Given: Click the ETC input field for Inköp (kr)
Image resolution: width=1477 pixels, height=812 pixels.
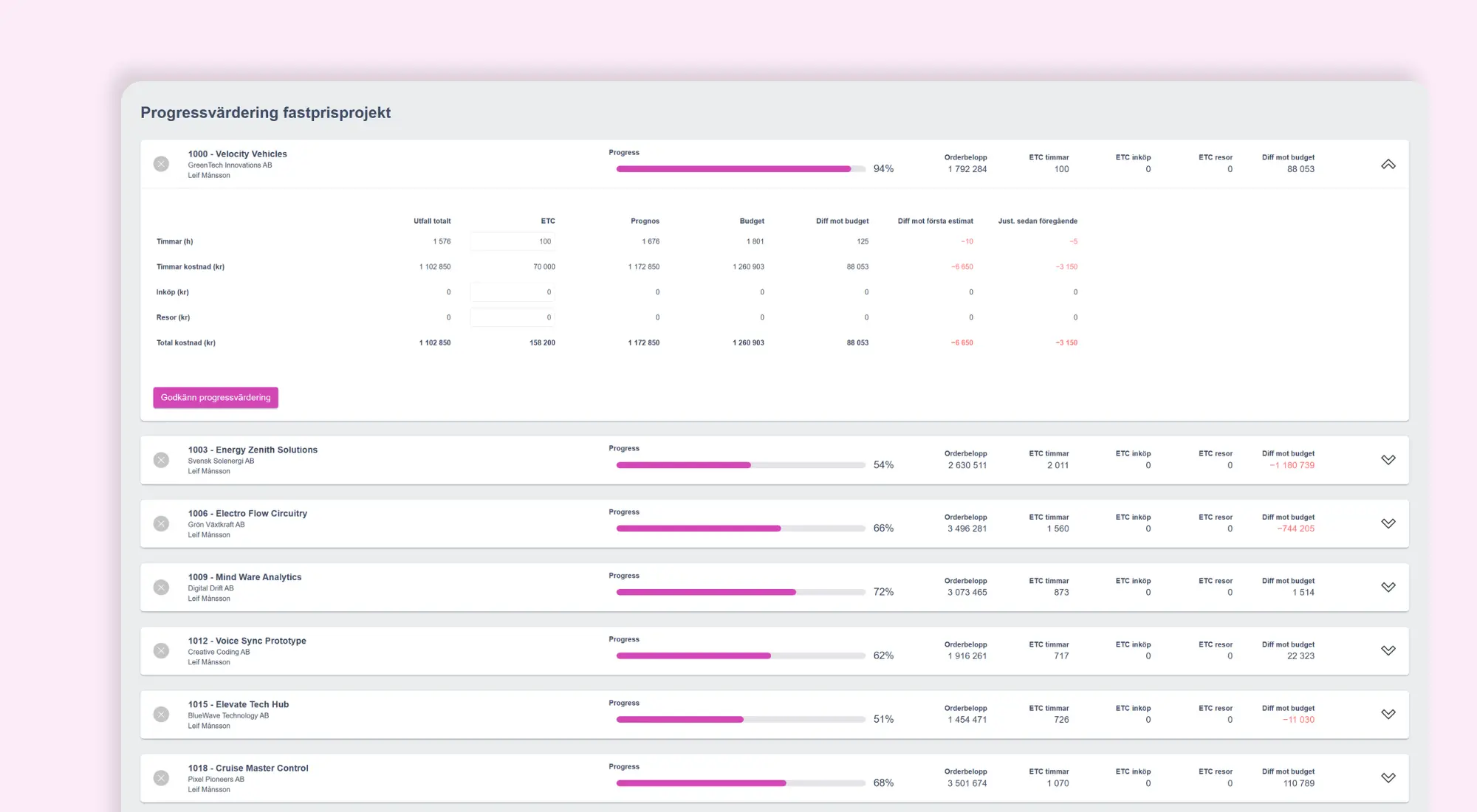Looking at the screenshot, I should (x=513, y=292).
